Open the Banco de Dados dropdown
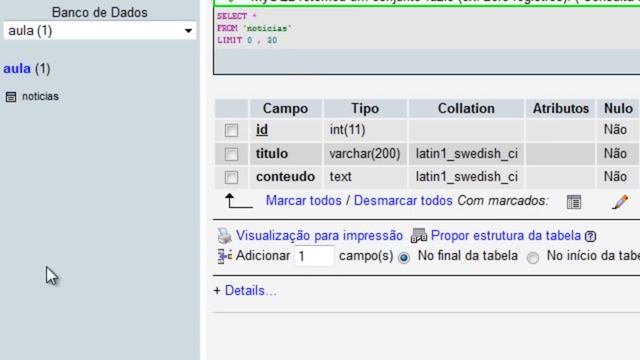Image resolution: width=640 pixels, height=360 pixels. coord(100,31)
